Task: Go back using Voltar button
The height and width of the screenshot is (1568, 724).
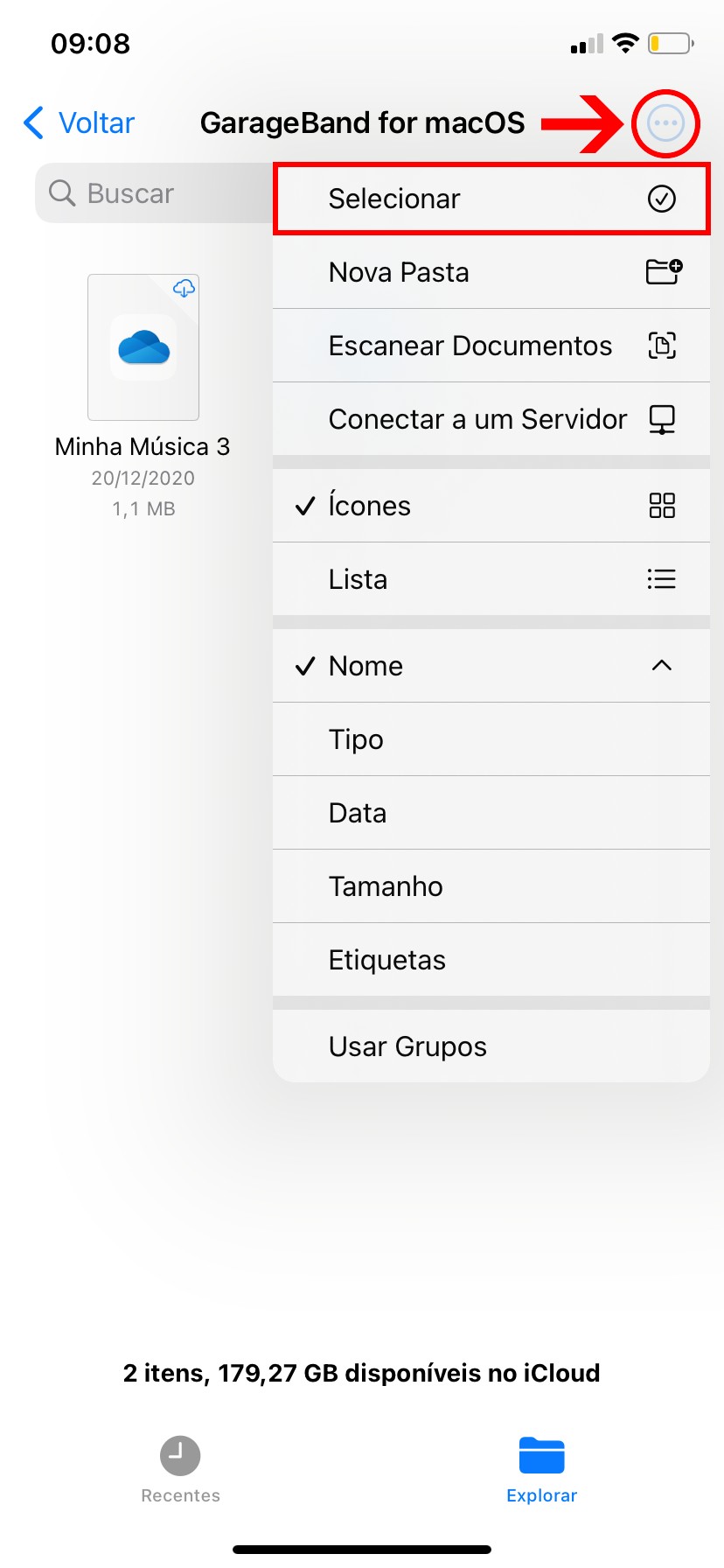Action: [x=80, y=123]
